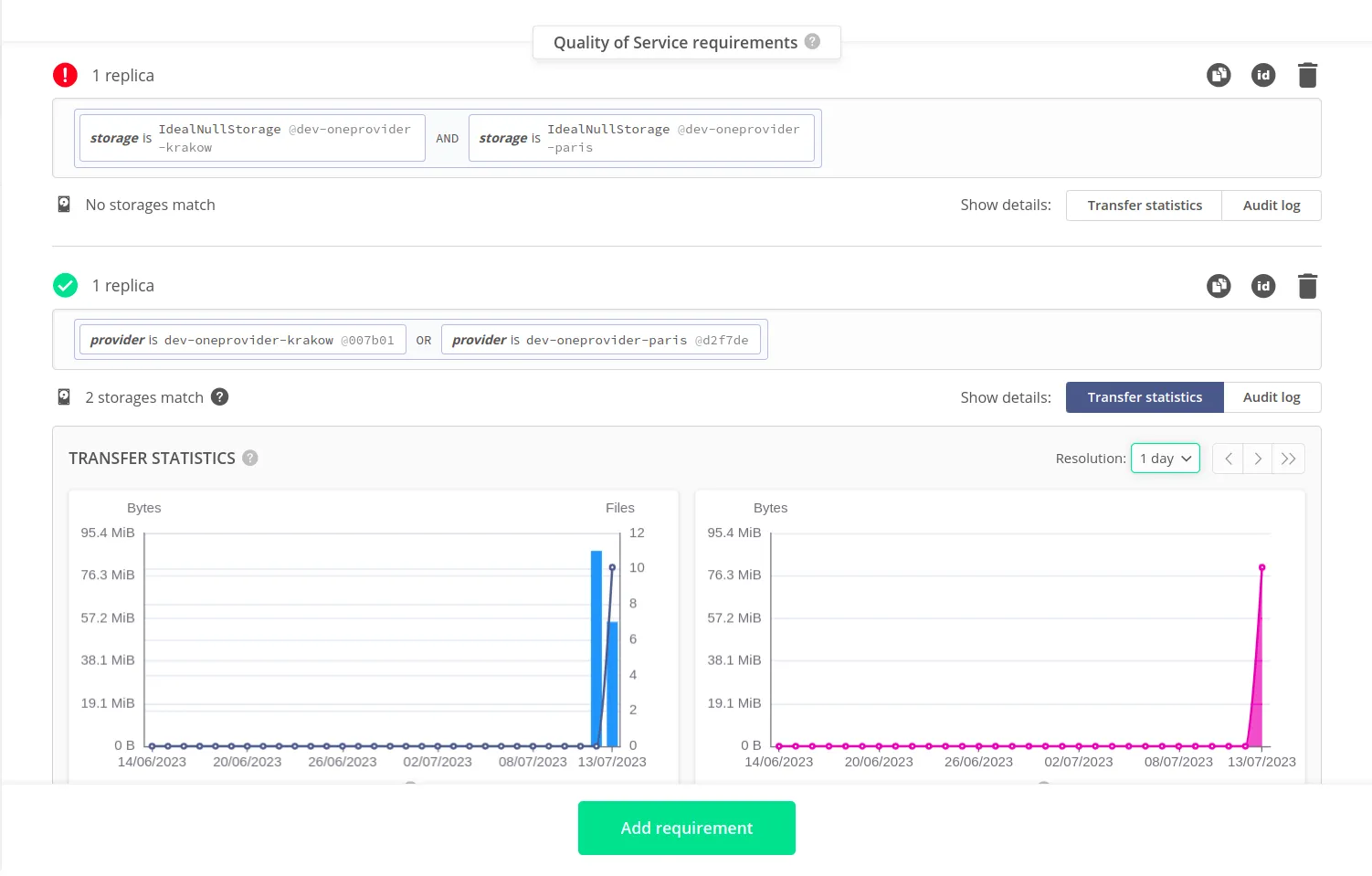Open help next to Quality of Service requirements
Image resolution: width=1372 pixels, height=876 pixels.
coord(812,42)
